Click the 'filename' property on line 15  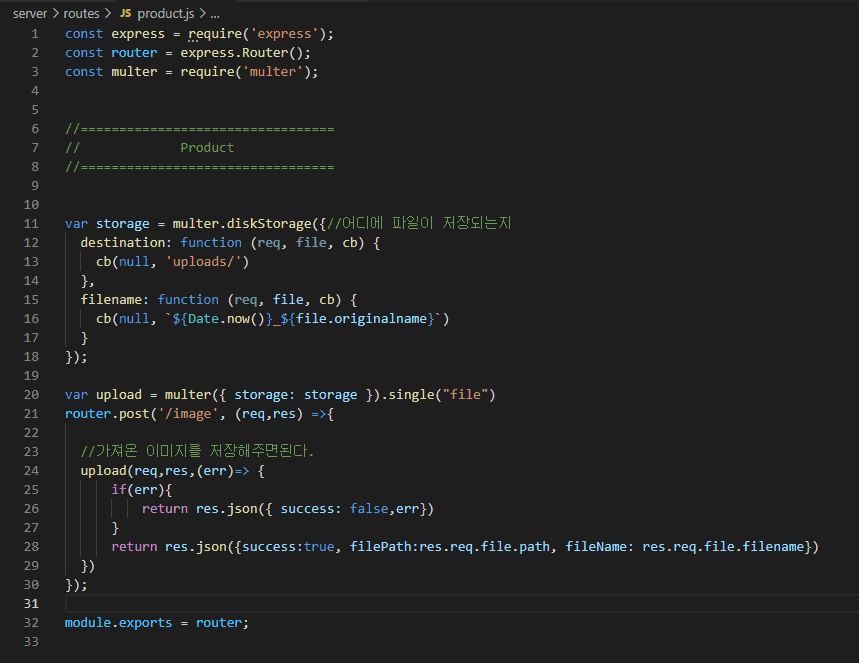[111, 300]
